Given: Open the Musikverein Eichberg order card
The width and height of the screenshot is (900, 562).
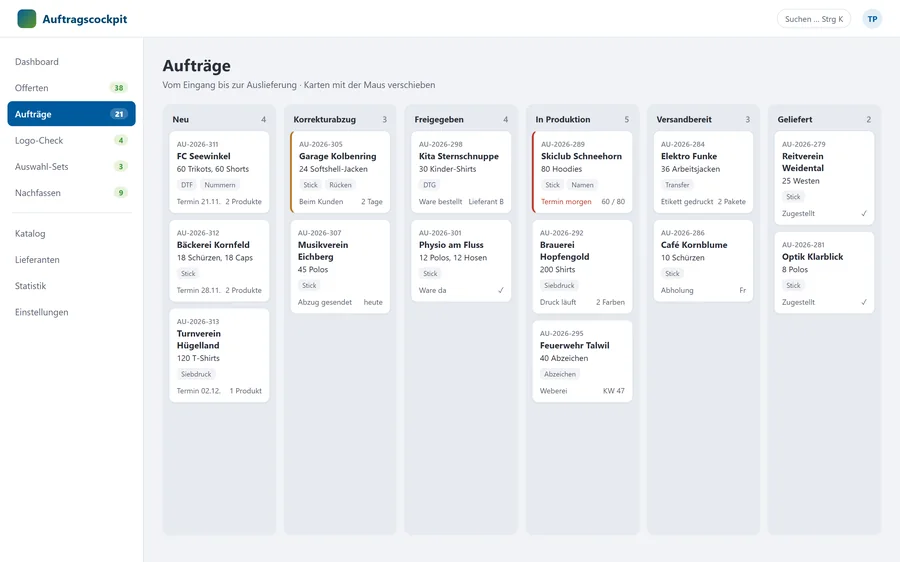Looking at the screenshot, I should (340, 266).
